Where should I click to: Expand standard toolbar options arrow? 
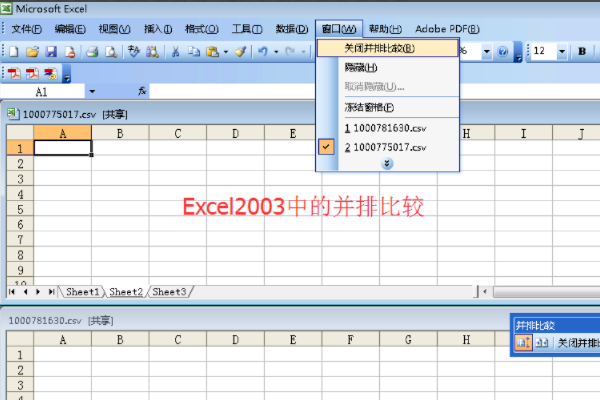point(518,52)
